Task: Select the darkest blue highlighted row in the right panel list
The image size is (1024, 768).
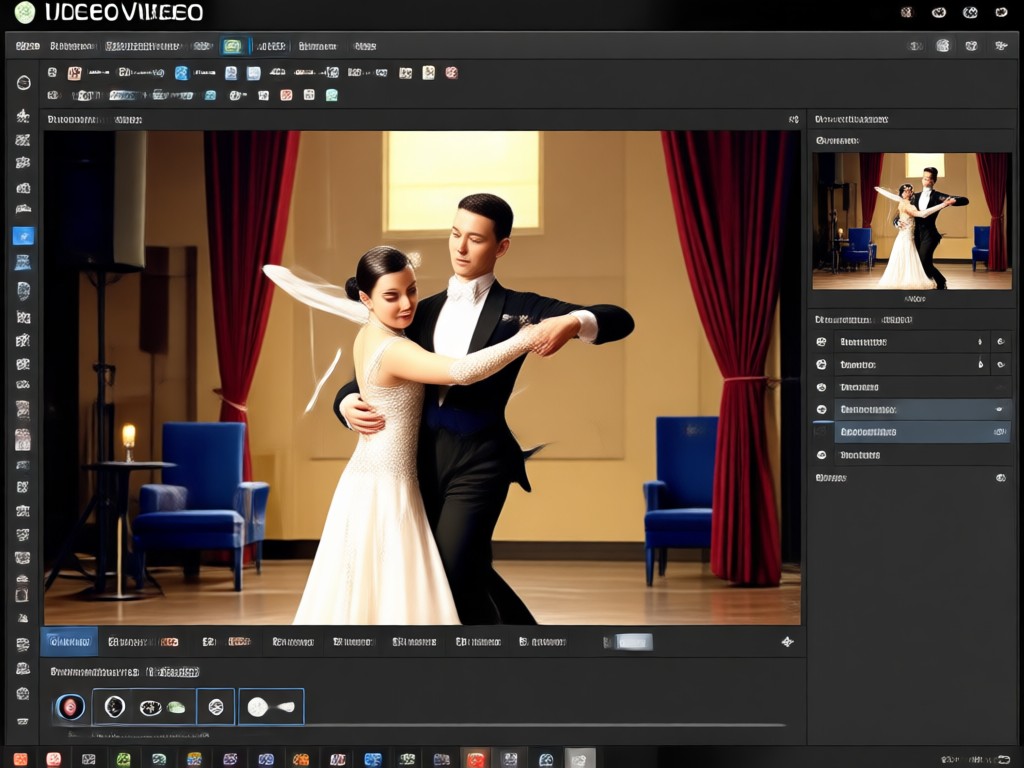Action: 922,432
